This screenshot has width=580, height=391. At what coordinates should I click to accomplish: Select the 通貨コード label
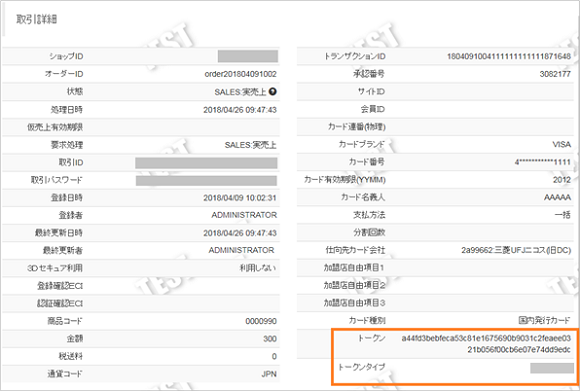(x=65, y=374)
